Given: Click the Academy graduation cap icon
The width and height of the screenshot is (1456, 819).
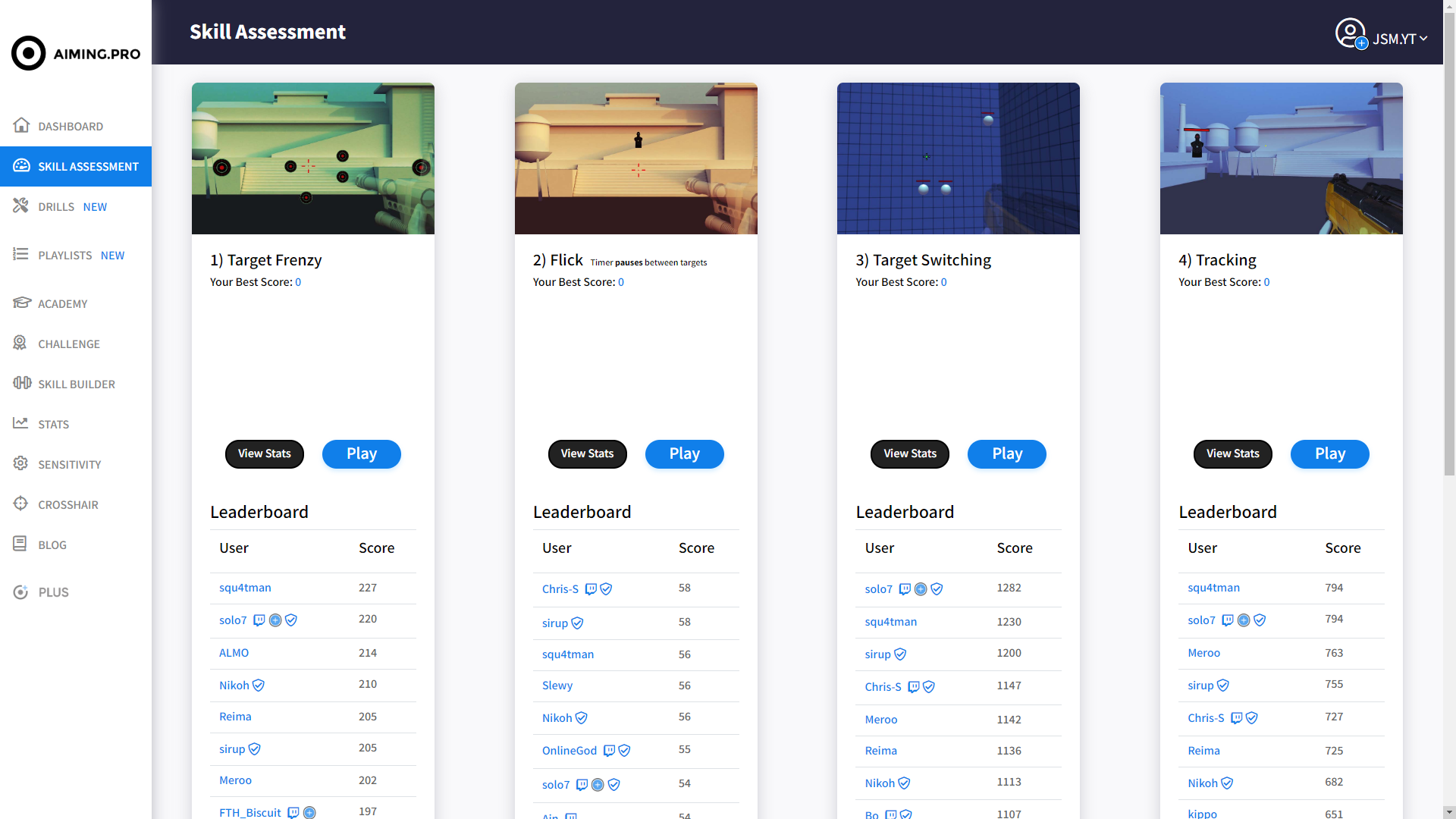Looking at the screenshot, I should [x=21, y=303].
